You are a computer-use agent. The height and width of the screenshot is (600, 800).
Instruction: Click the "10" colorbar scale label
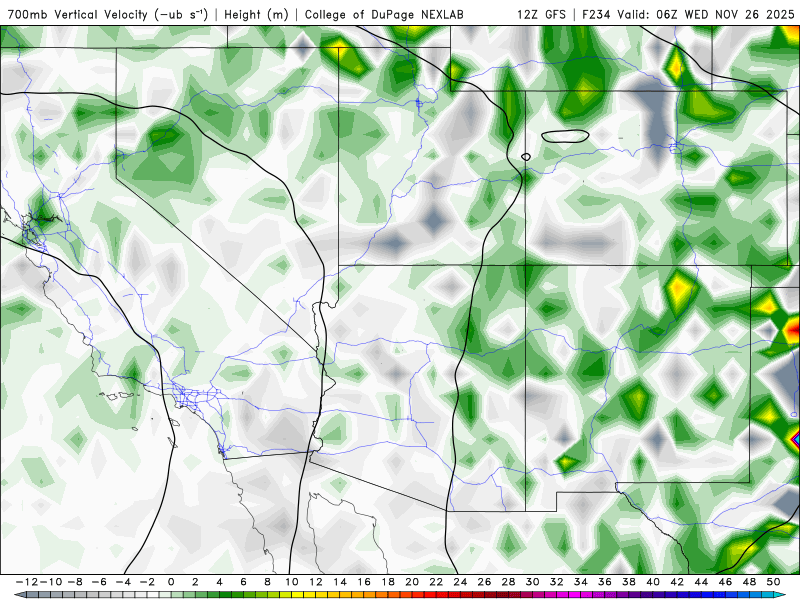(x=291, y=582)
